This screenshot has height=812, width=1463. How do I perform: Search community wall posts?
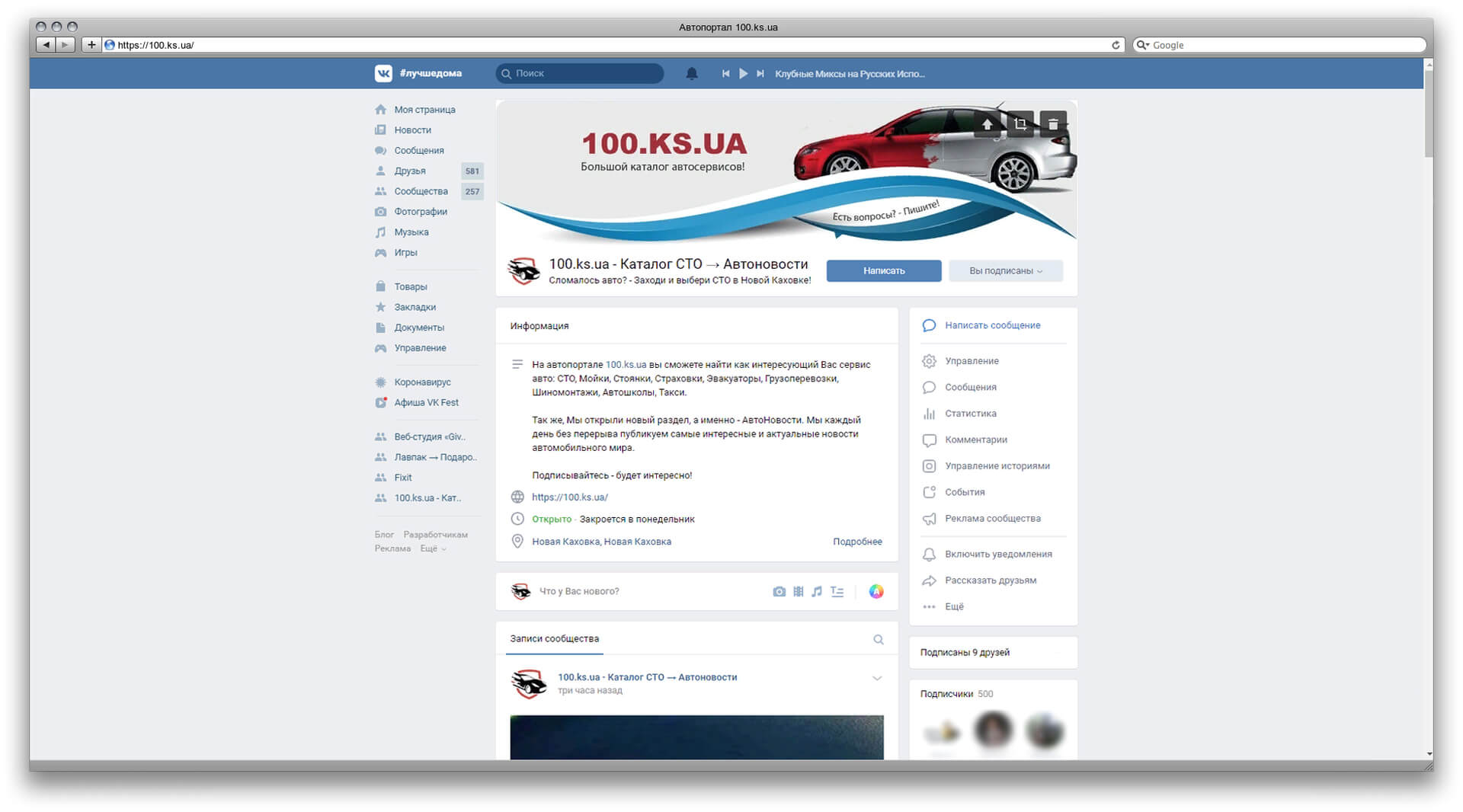(x=878, y=640)
